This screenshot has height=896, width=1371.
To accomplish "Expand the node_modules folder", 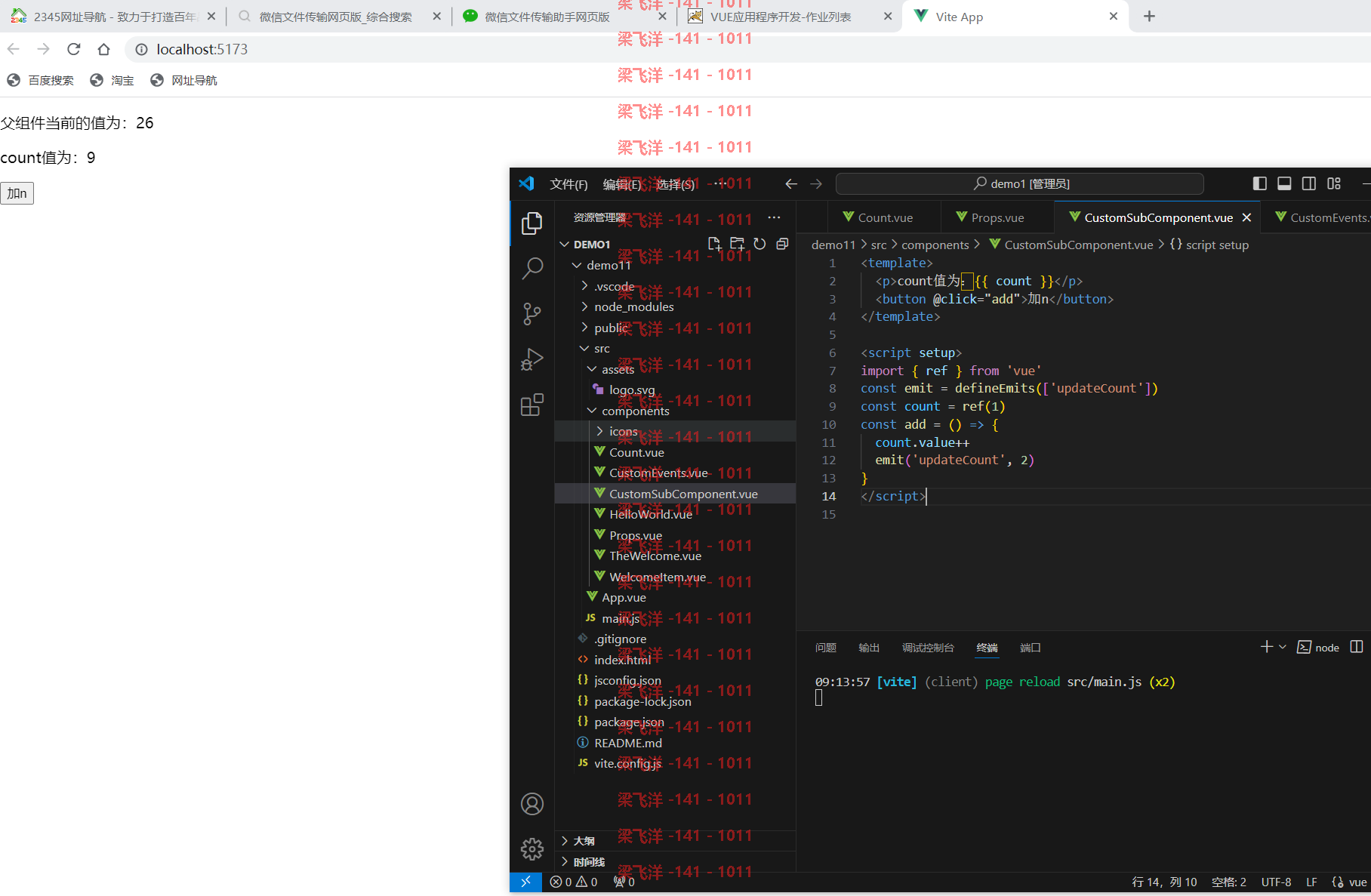I will pos(584,306).
